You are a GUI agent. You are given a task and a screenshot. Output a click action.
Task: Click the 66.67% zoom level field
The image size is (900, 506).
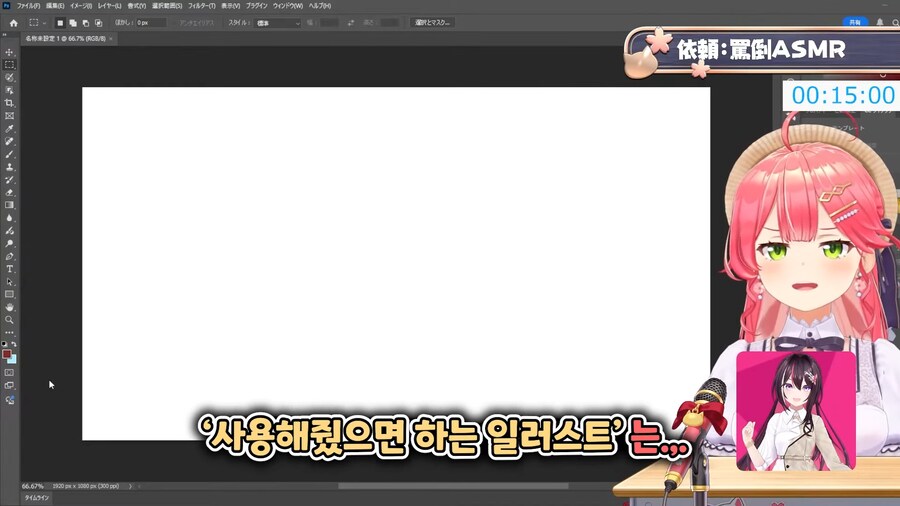[x=33, y=486]
